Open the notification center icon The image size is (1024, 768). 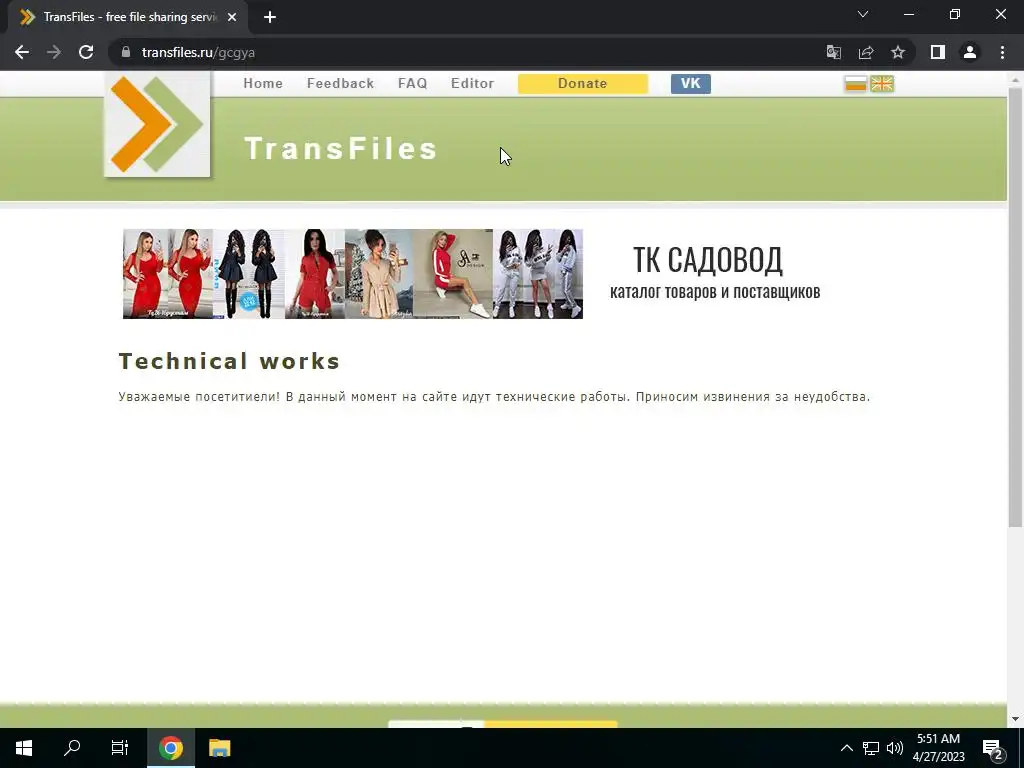[993, 748]
